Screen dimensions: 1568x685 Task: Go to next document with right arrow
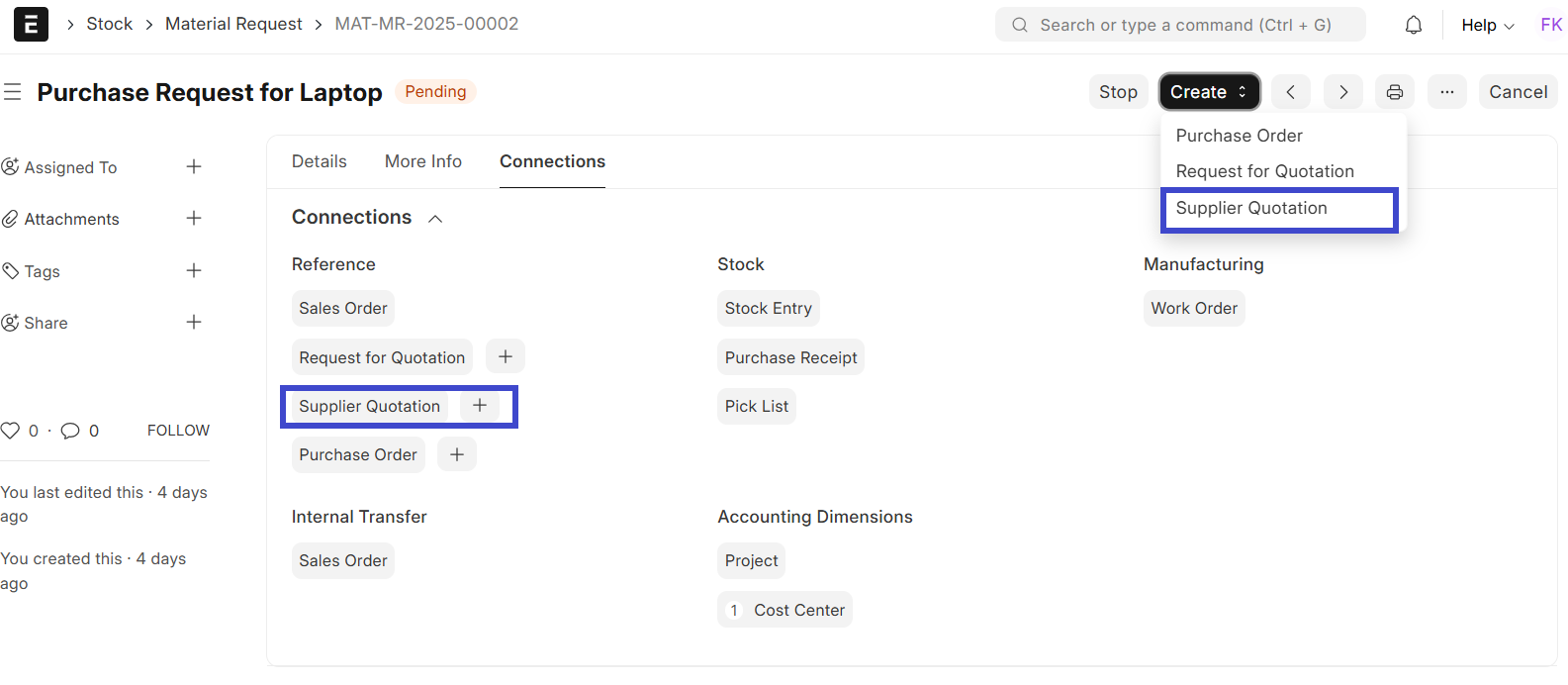pos(1342,92)
